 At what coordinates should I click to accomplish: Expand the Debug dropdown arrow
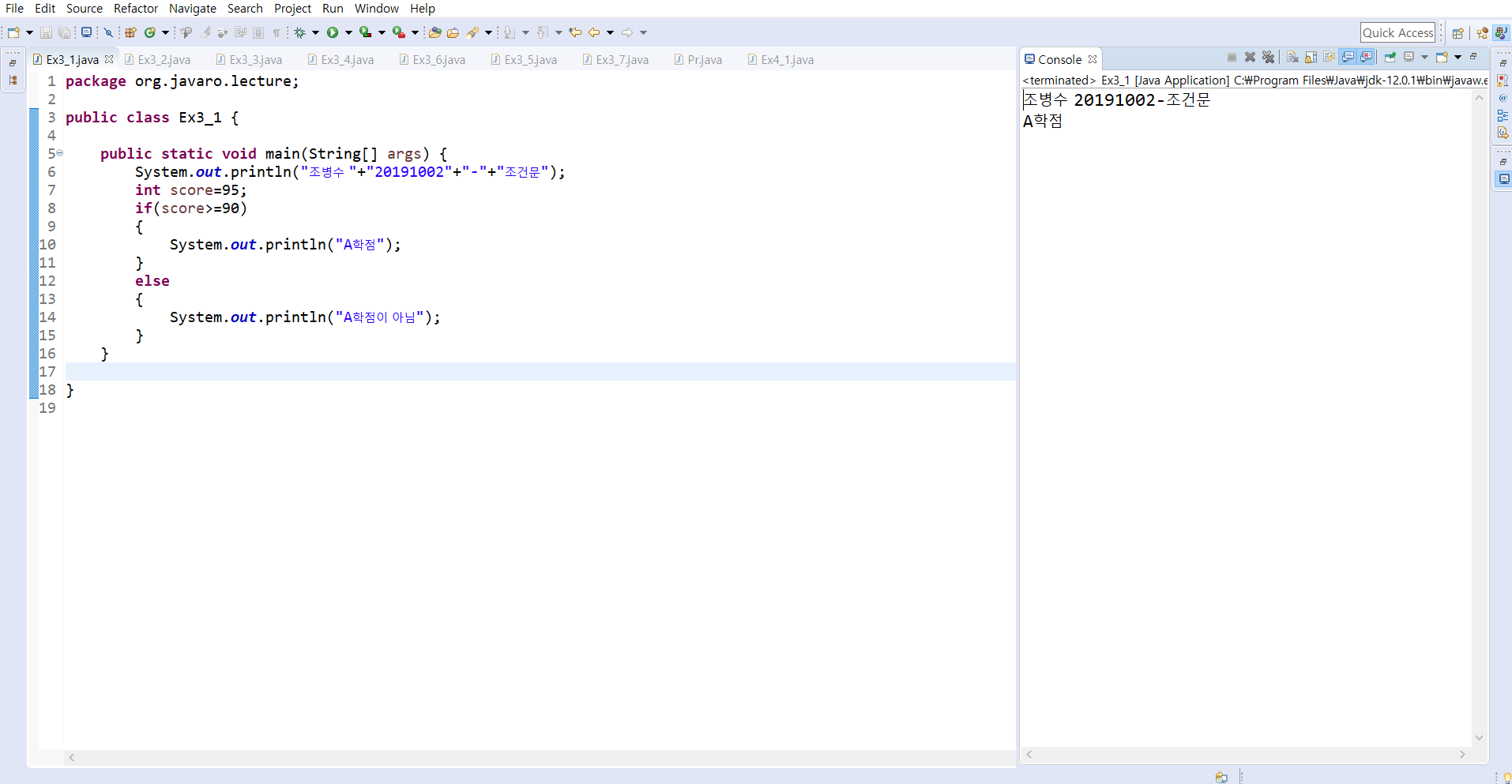coord(315,32)
